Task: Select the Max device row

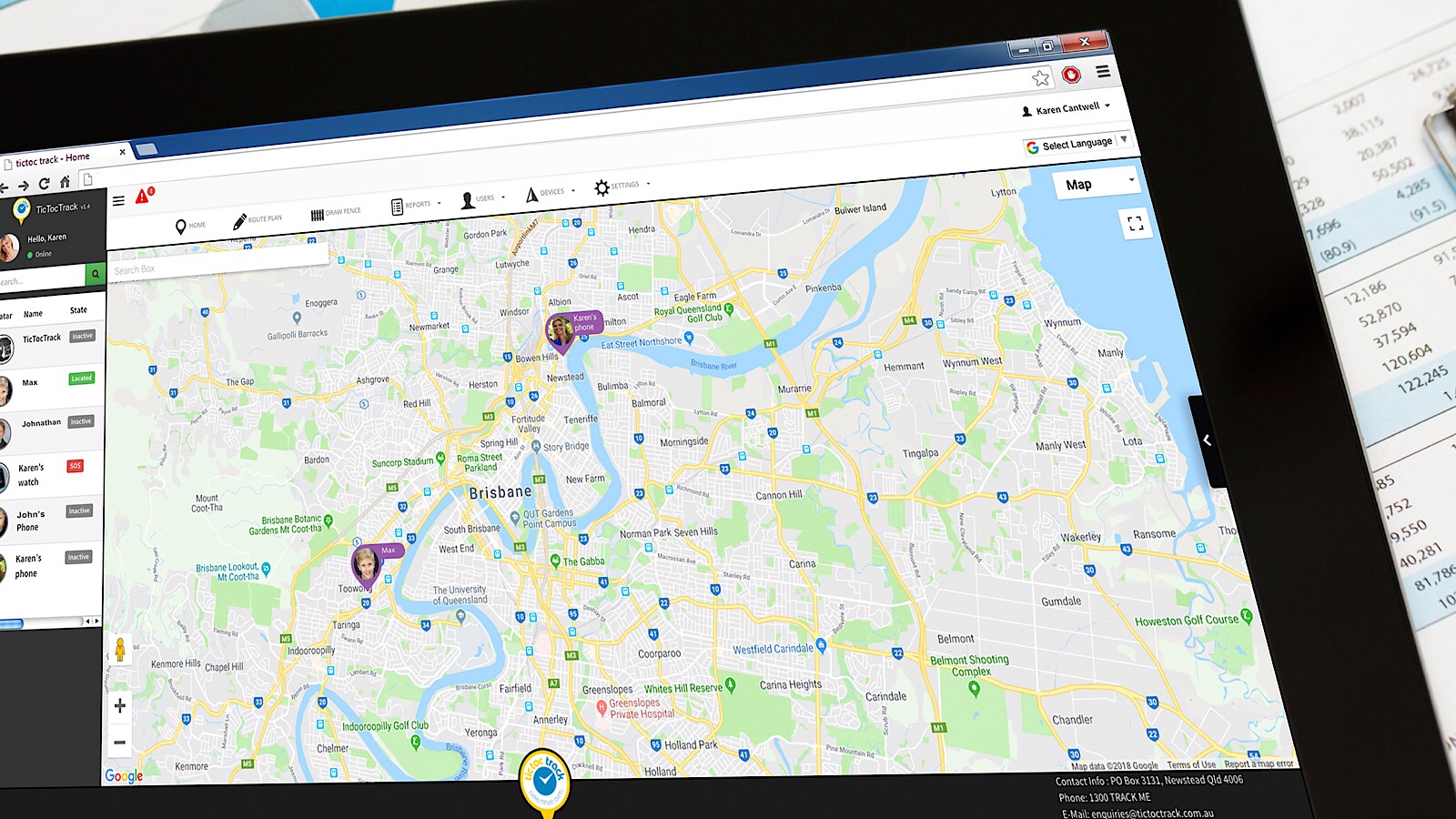Action: [x=51, y=385]
